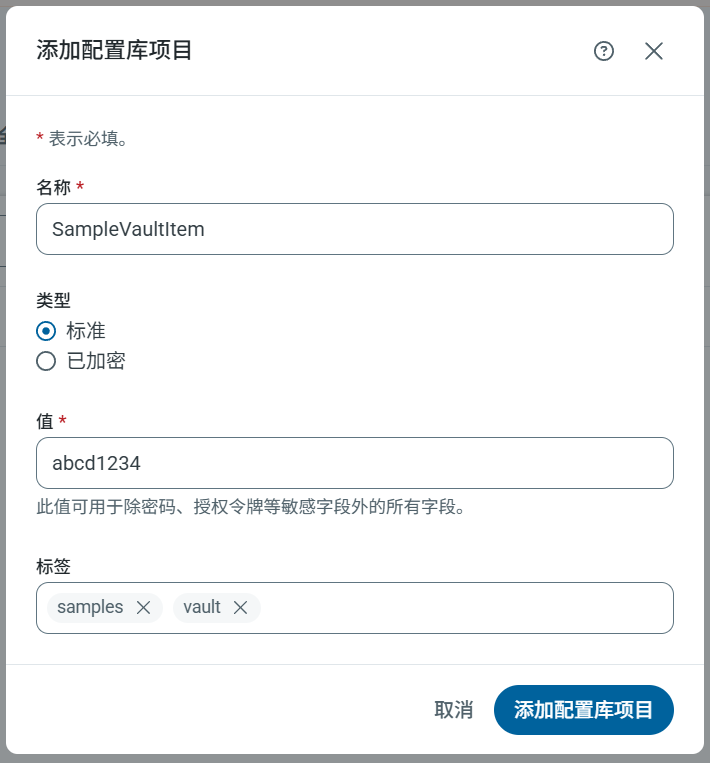The height and width of the screenshot is (763, 710).
Task: Select the 标准 type radio button
Action: tap(46, 331)
